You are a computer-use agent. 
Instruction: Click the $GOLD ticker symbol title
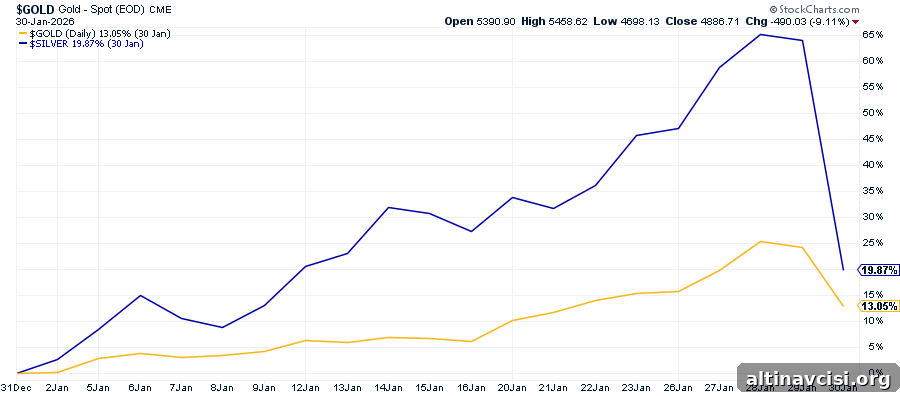[37, 10]
